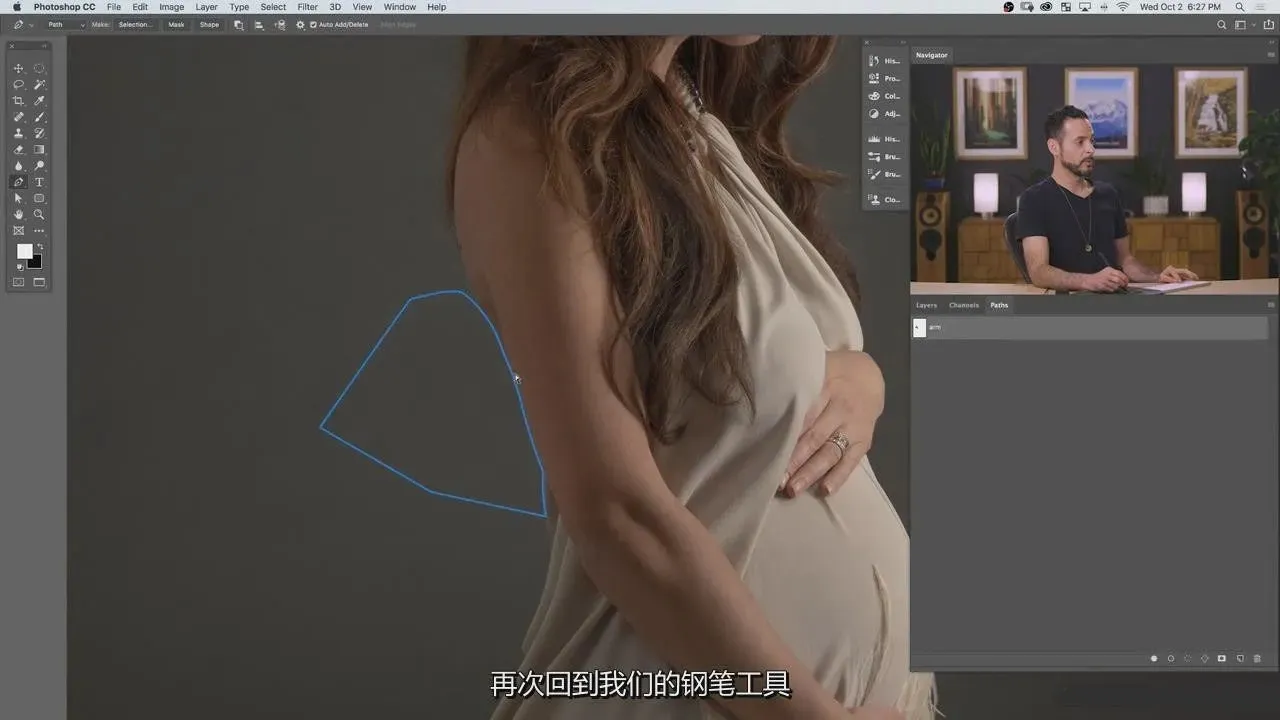
Task: Select the Zoom tool in toolbar
Action: point(39,214)
